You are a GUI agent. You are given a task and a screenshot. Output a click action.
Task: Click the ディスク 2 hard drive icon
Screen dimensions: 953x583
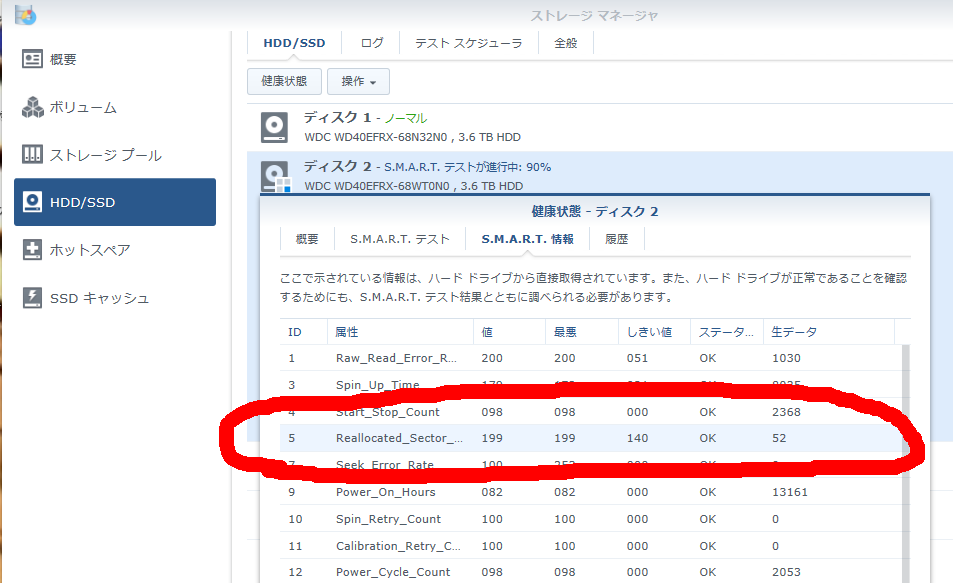click(x=275, y=176)
